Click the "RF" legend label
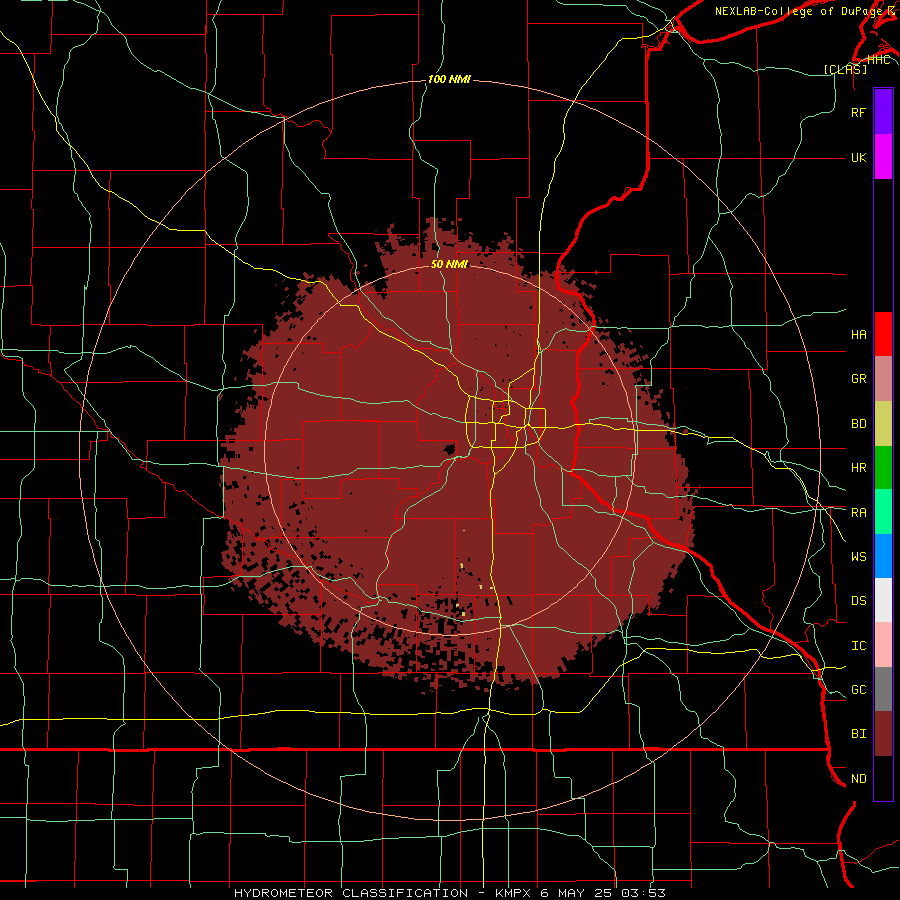Image resolution: width=900 pixels, height=900 pixels. coord(858,112)
